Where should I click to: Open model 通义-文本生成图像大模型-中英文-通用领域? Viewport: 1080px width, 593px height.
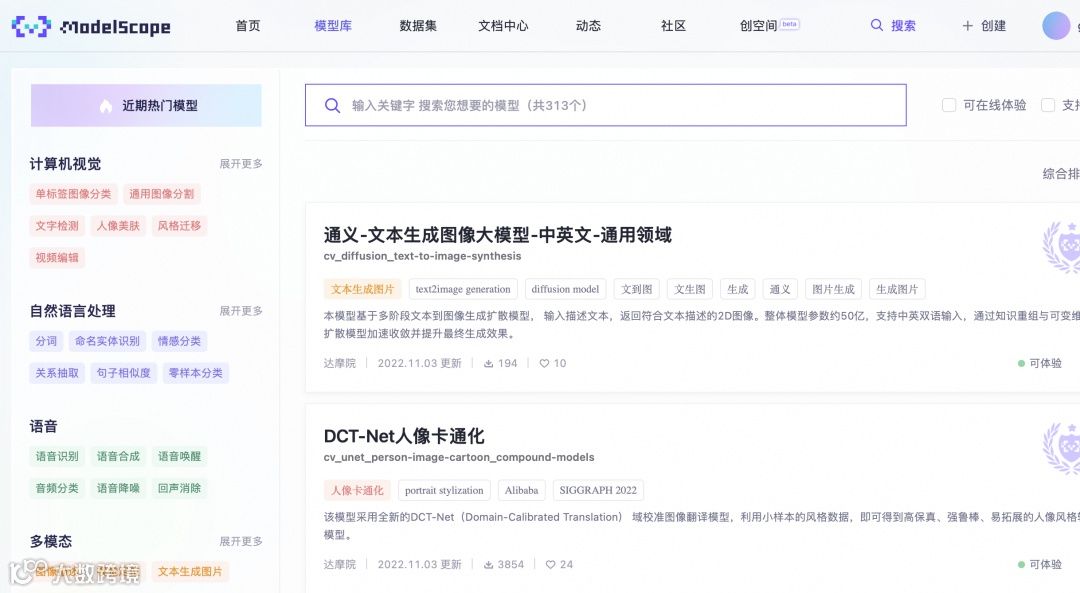coord(497,235)
